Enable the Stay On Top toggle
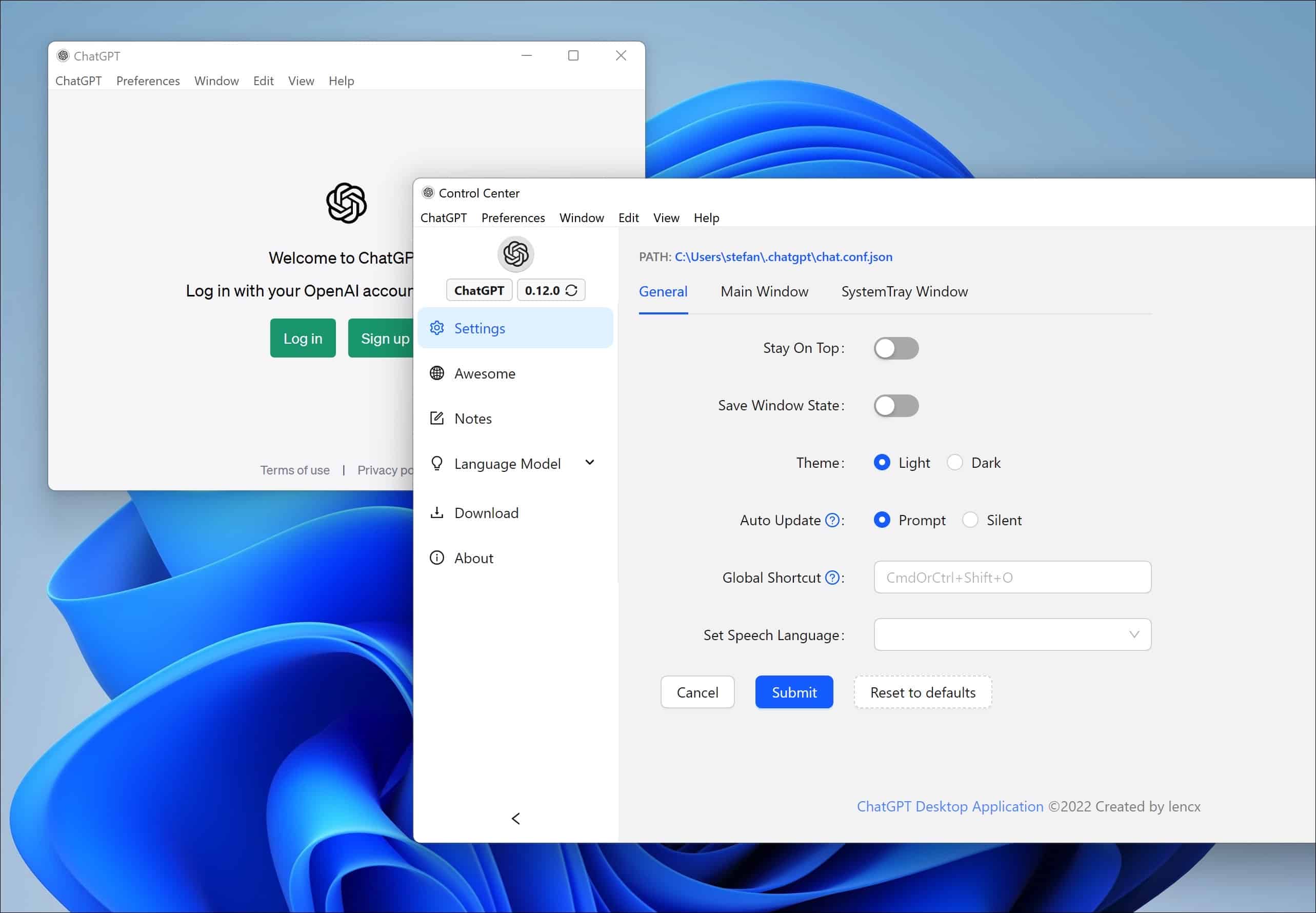 click(x=896, y=348)
